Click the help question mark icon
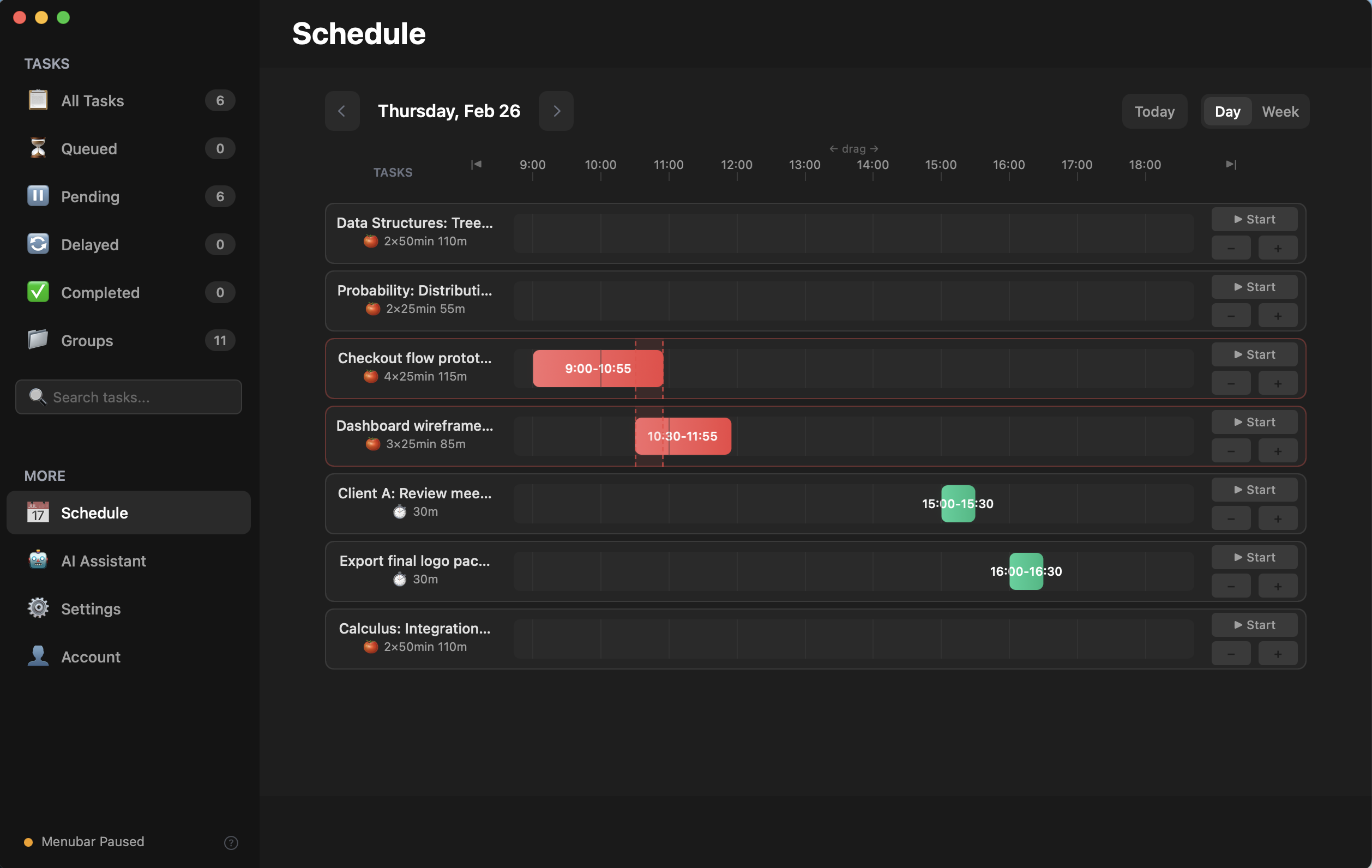Image resolution: width=1372 pixels, height=868 pixels. pos(231,842)
